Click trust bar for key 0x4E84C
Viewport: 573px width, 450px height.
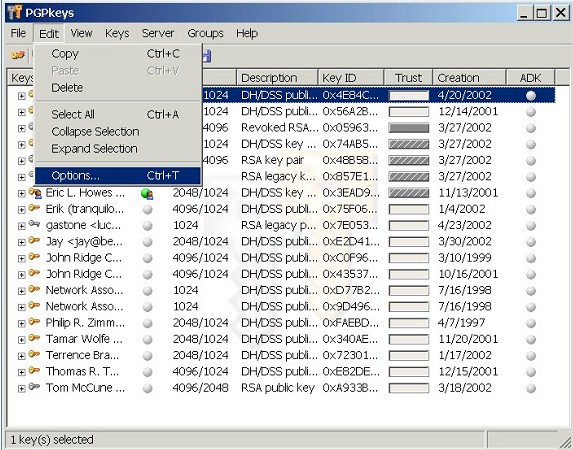(409, 96)
